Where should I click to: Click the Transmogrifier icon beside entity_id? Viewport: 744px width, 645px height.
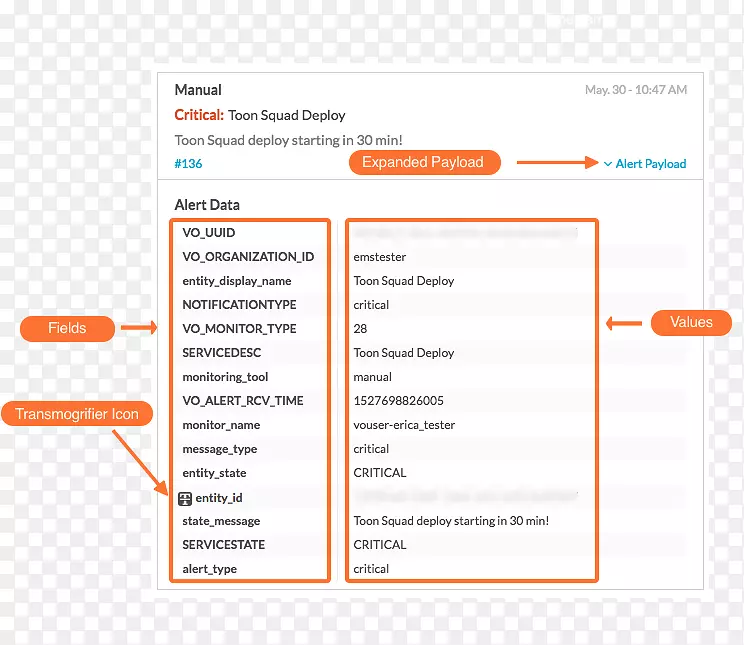tap(185, 497)
